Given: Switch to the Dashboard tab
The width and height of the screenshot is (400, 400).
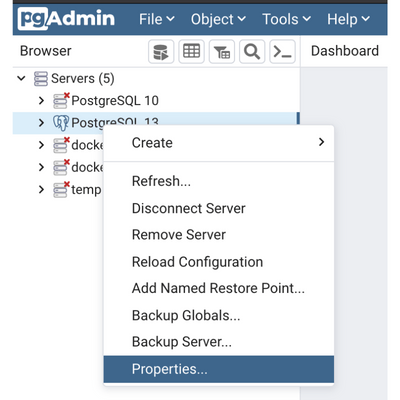Looking at the screenshot, I should tap(345, 51).
